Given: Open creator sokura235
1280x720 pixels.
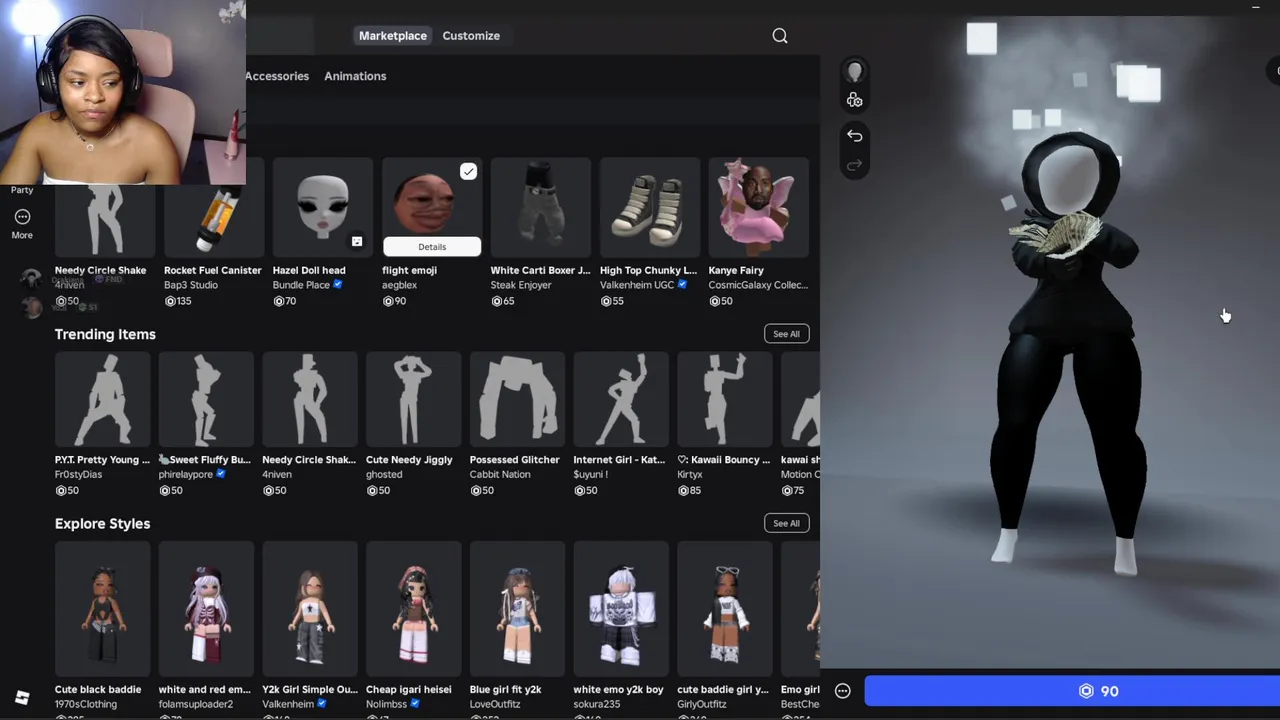Looking at the screenshot, I should (597, 704).
